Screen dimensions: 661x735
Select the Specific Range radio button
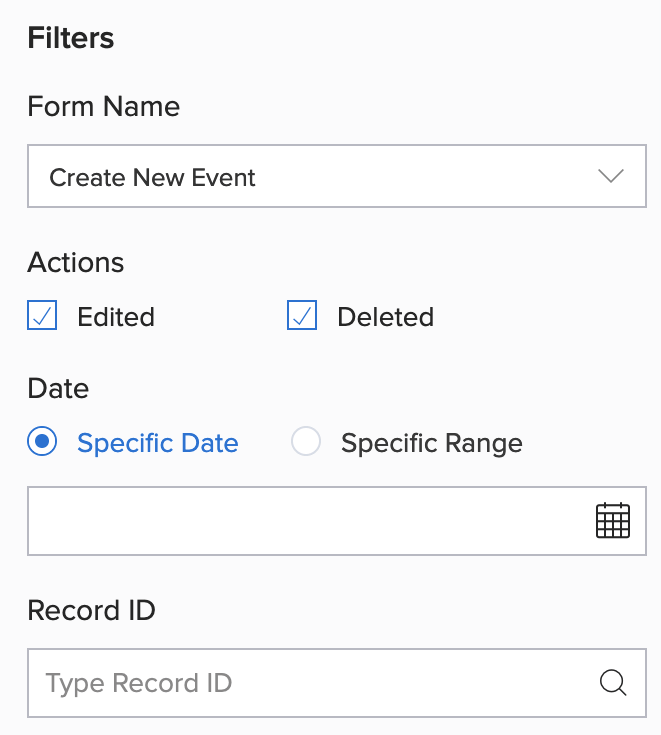306,442
